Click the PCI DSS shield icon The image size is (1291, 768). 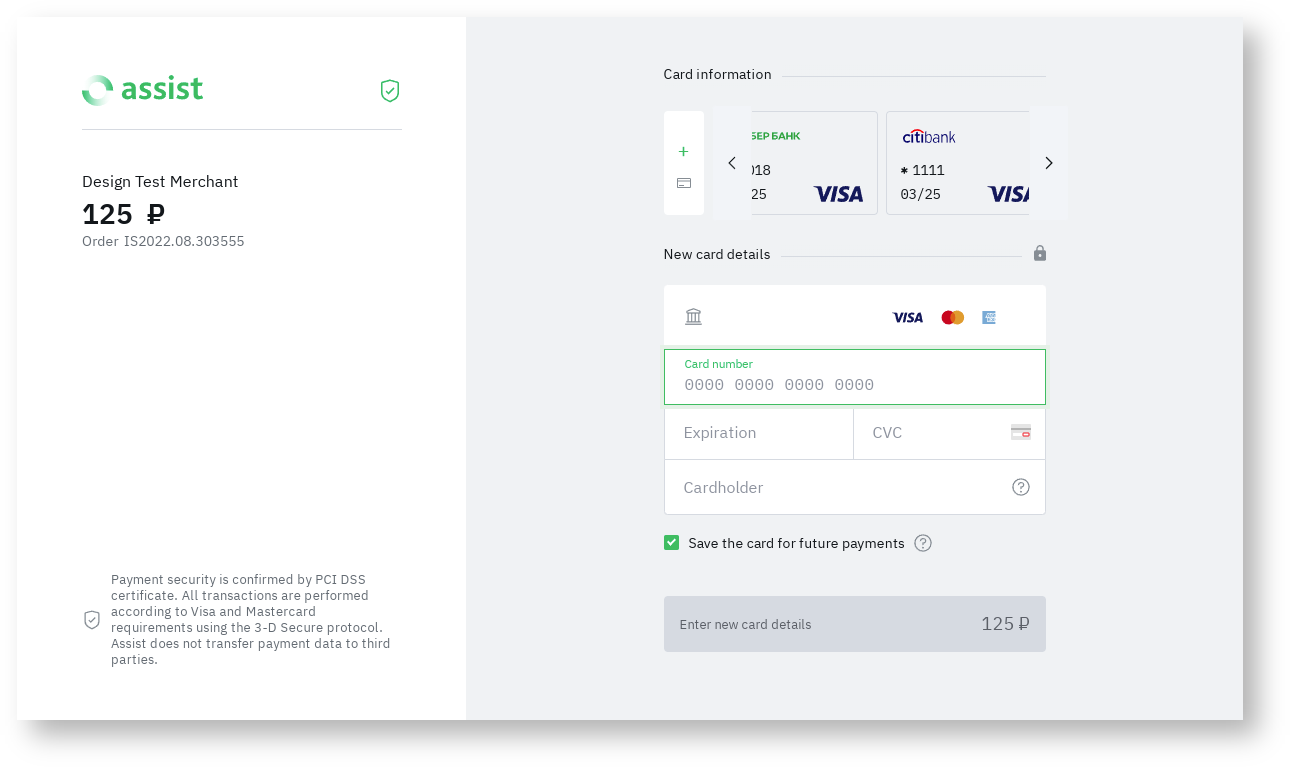[x=92, y=620]
